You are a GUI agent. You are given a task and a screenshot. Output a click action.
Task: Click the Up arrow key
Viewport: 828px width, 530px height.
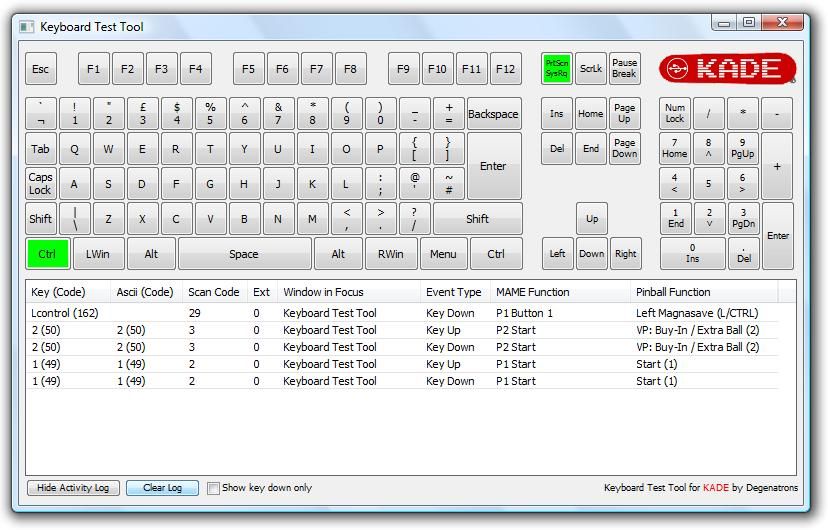pos(592,219)
